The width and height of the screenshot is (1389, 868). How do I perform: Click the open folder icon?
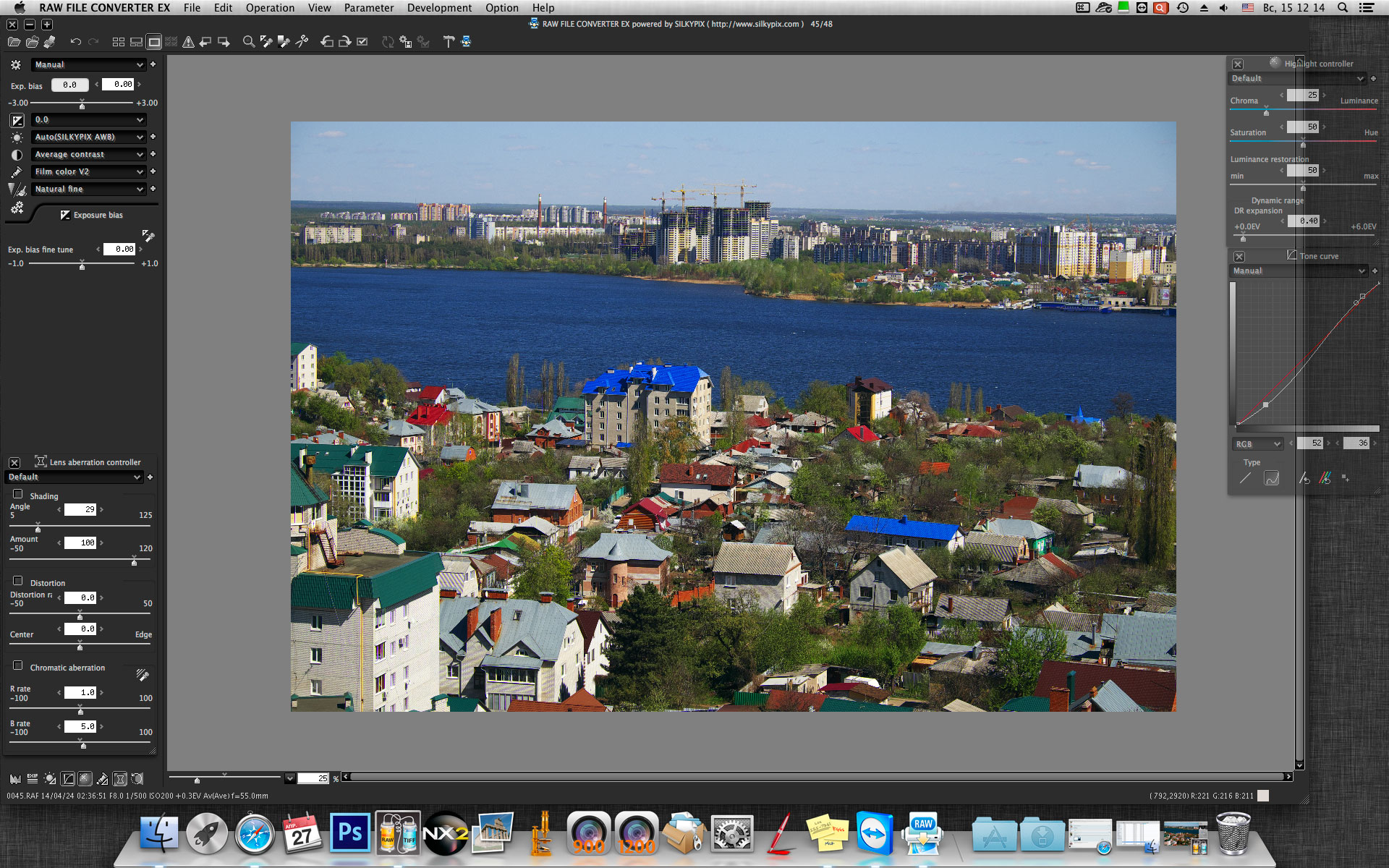coord(32,42)
